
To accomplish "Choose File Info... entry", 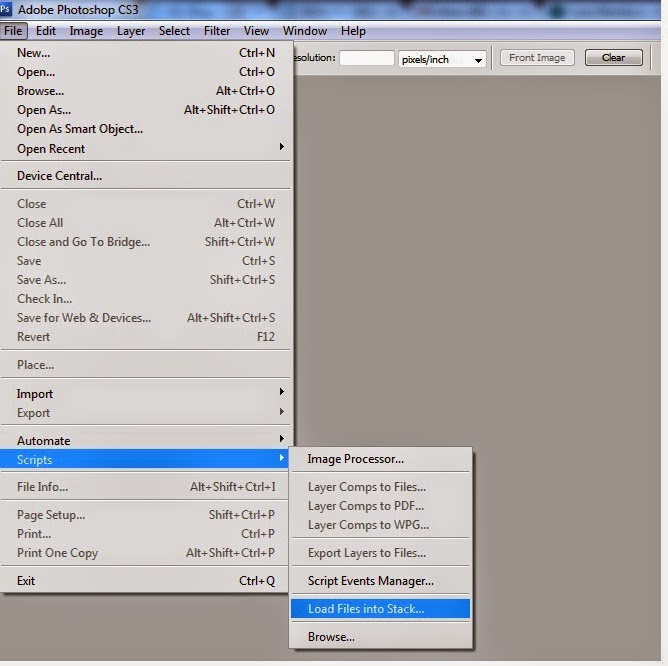I will coord(146,487).
